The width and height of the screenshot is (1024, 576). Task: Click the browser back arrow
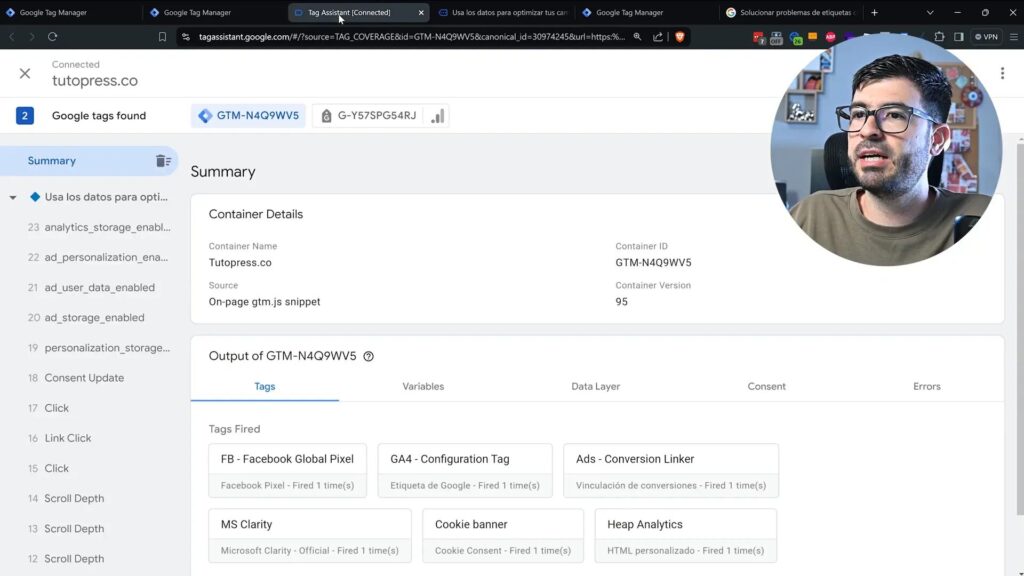pos(12,37)
